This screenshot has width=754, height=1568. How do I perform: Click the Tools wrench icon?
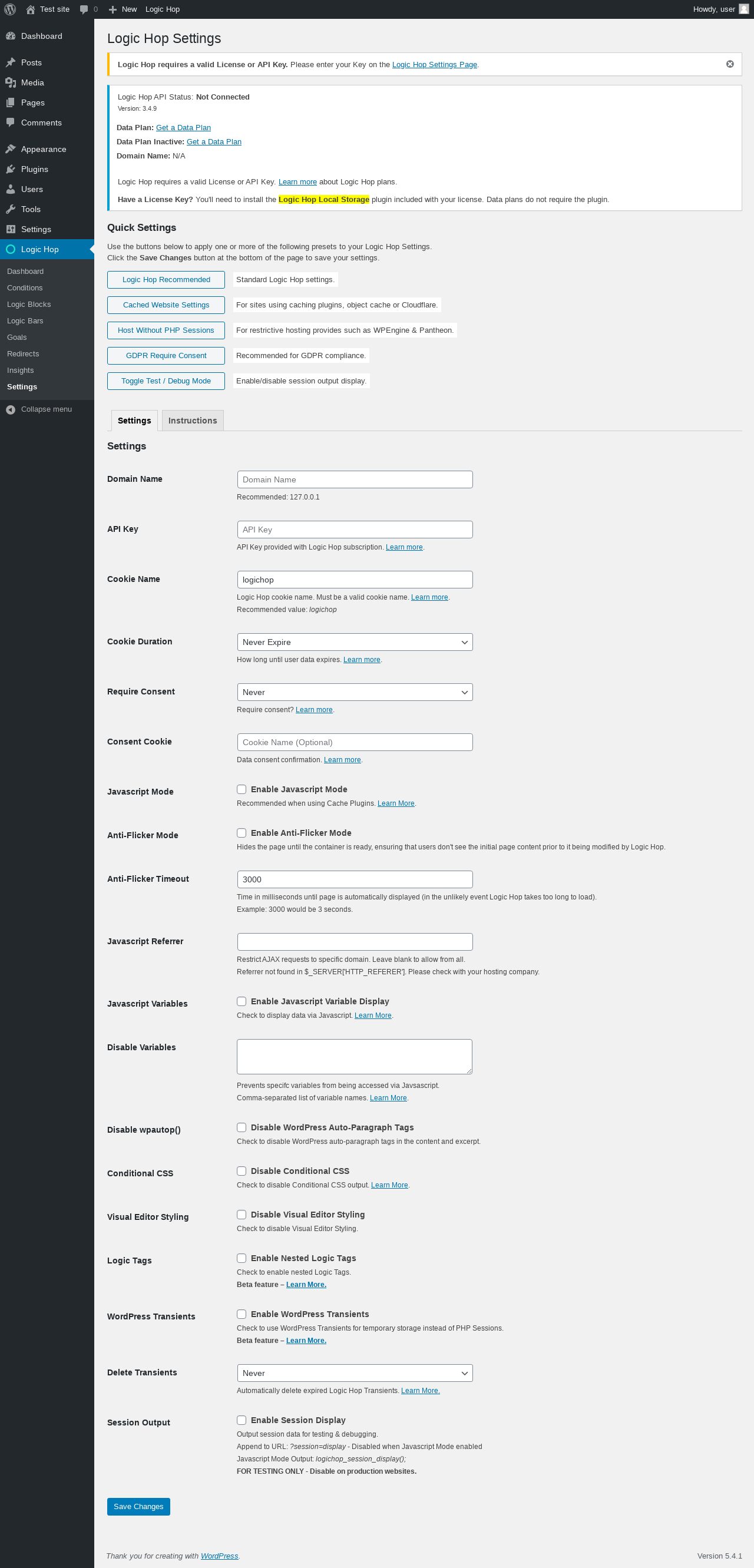click(x=11, y=209)
